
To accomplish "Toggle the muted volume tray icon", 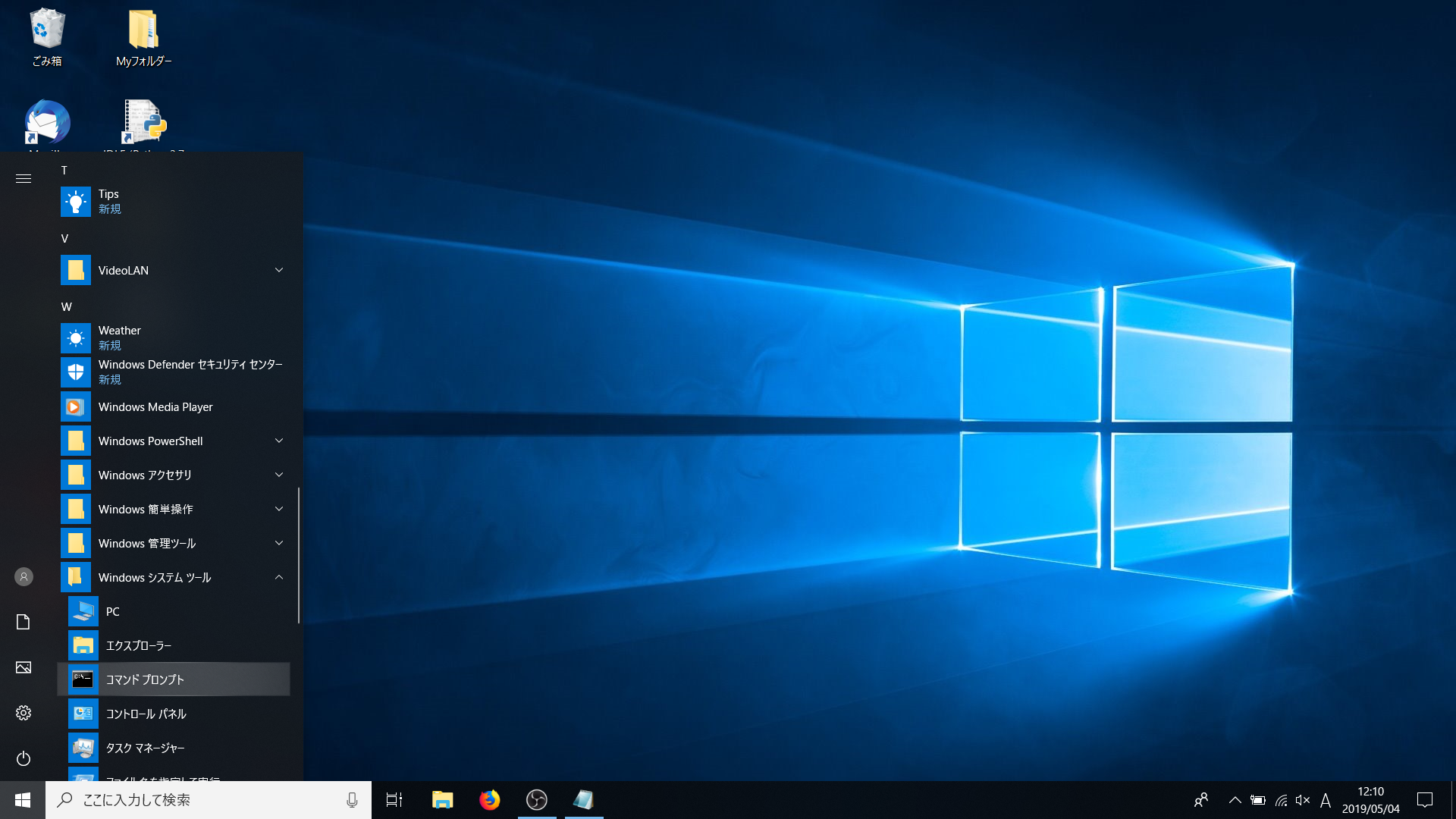I will click(1303, 800).
